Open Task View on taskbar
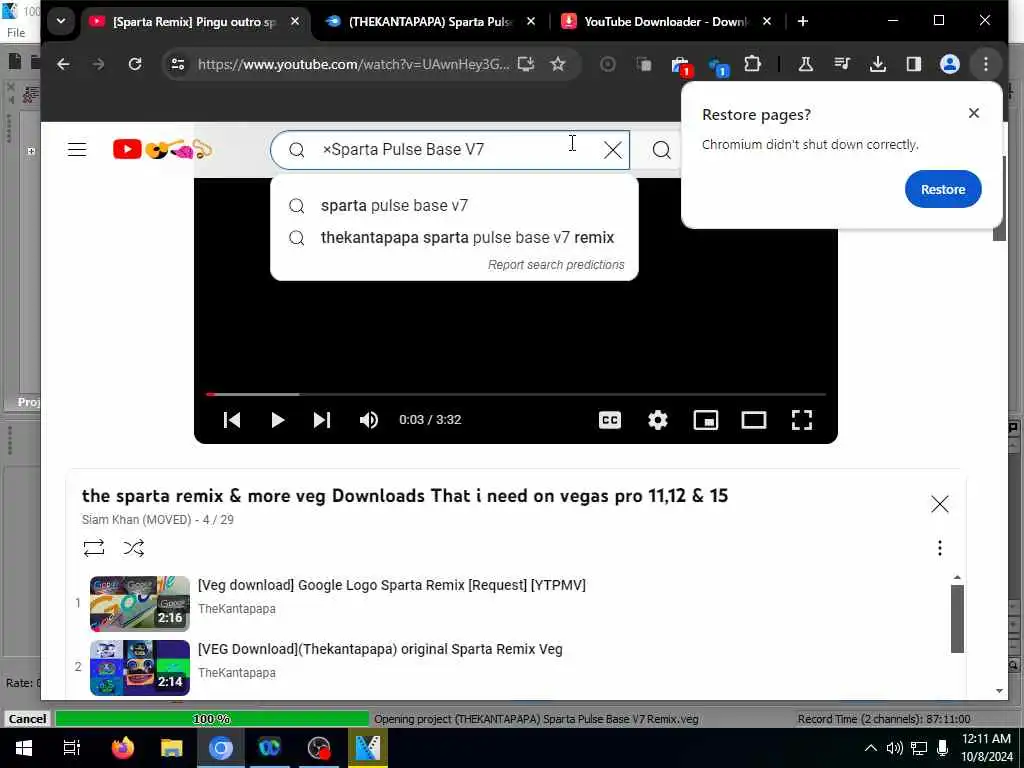This screenshot has width=1024, height=768. tap(72, 748)
